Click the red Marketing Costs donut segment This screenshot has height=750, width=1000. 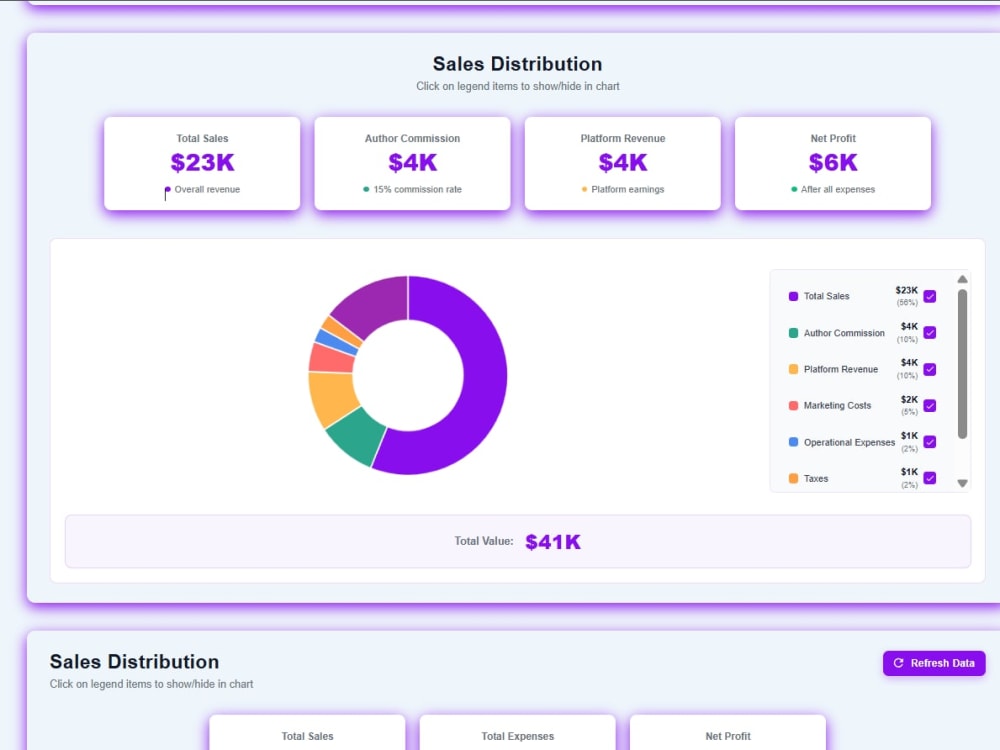(x=330, y=359)
